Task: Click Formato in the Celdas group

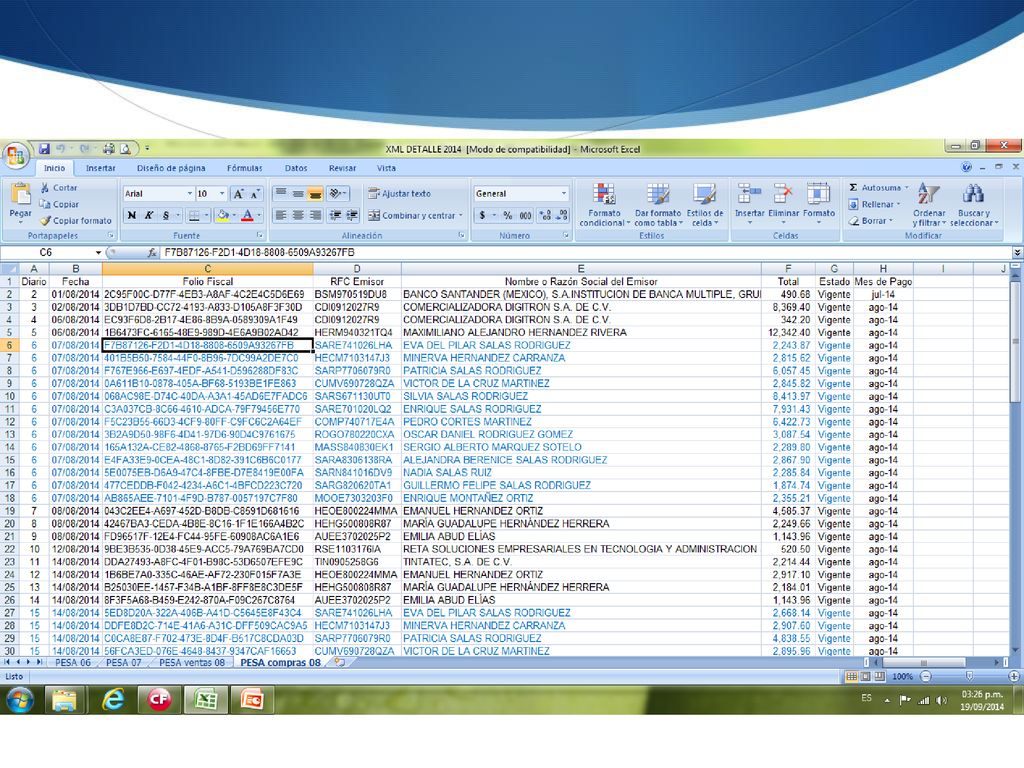Action: [819, 204]
